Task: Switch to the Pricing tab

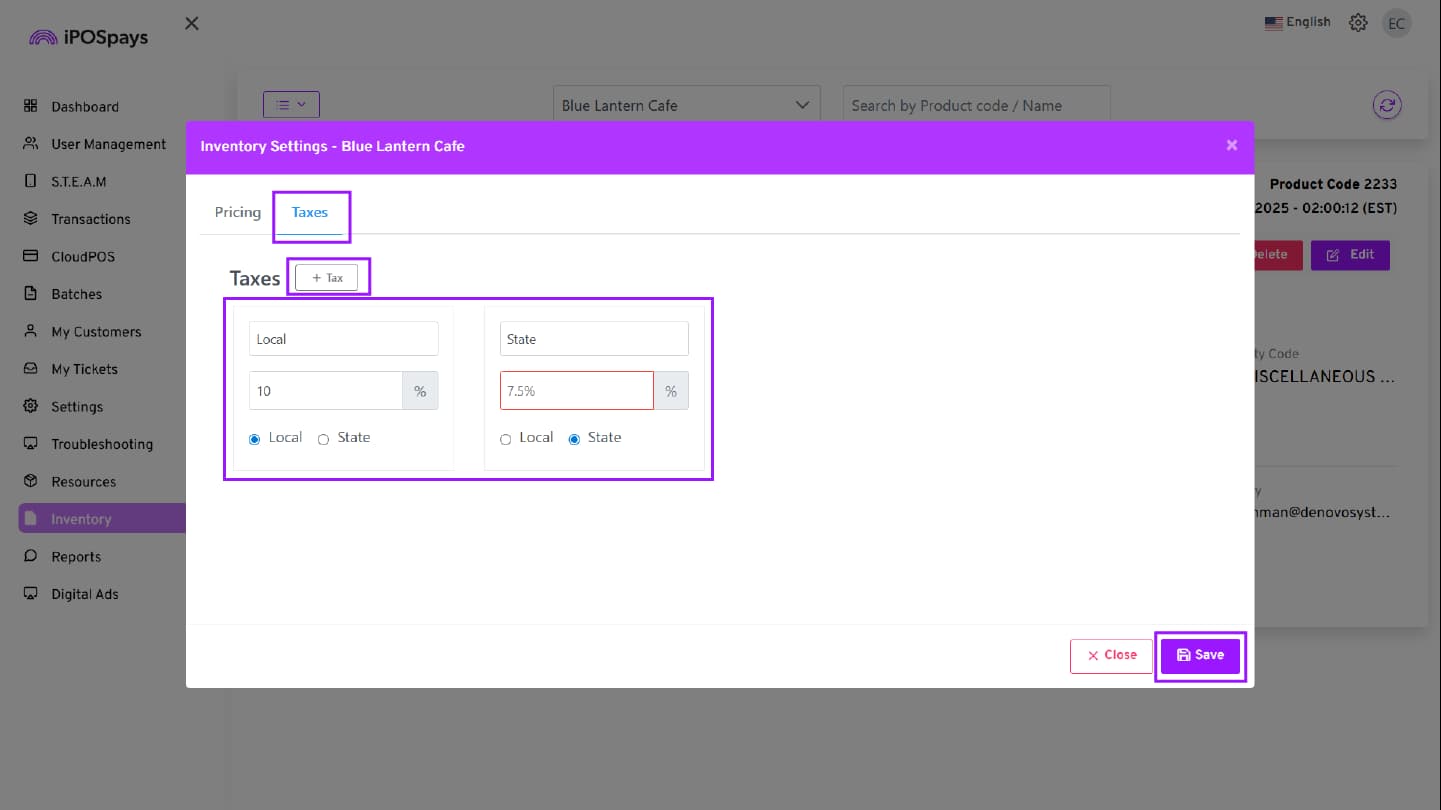Action: pyautogui.click(x=237, y=212)
